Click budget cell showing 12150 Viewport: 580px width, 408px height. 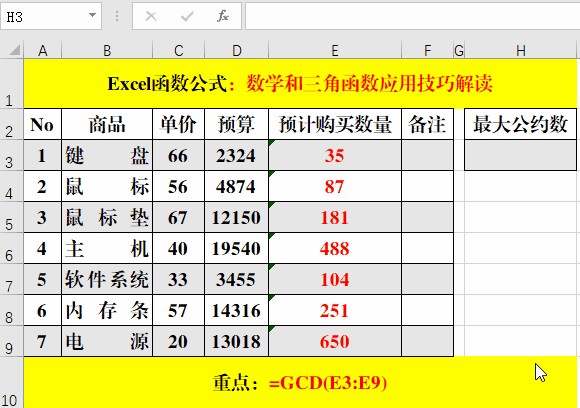pyautogui.click(x=236, y=218)
